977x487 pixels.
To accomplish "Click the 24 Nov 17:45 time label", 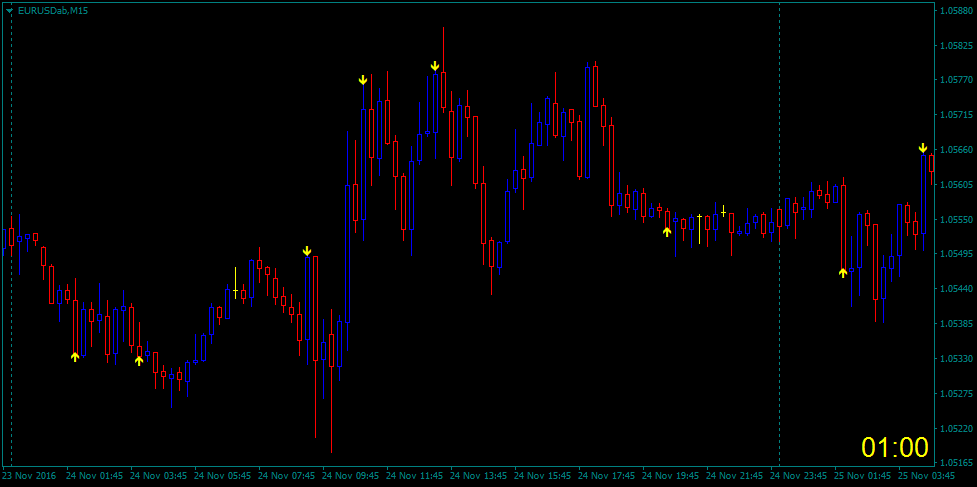I will [x=605, y=476].
